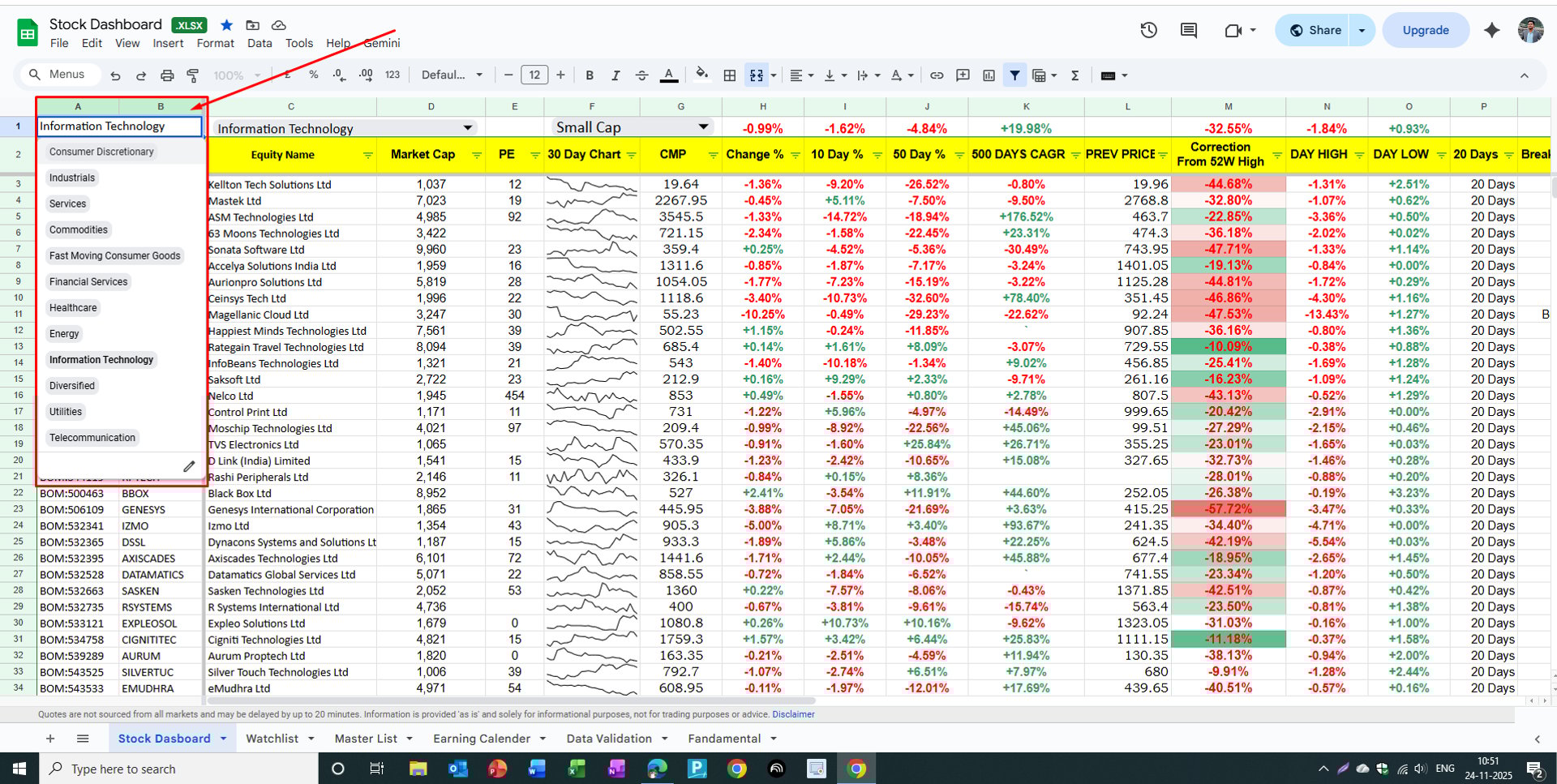Open version history clock icon
Screen dimensions: 1557x784
tap(1148, 30)
